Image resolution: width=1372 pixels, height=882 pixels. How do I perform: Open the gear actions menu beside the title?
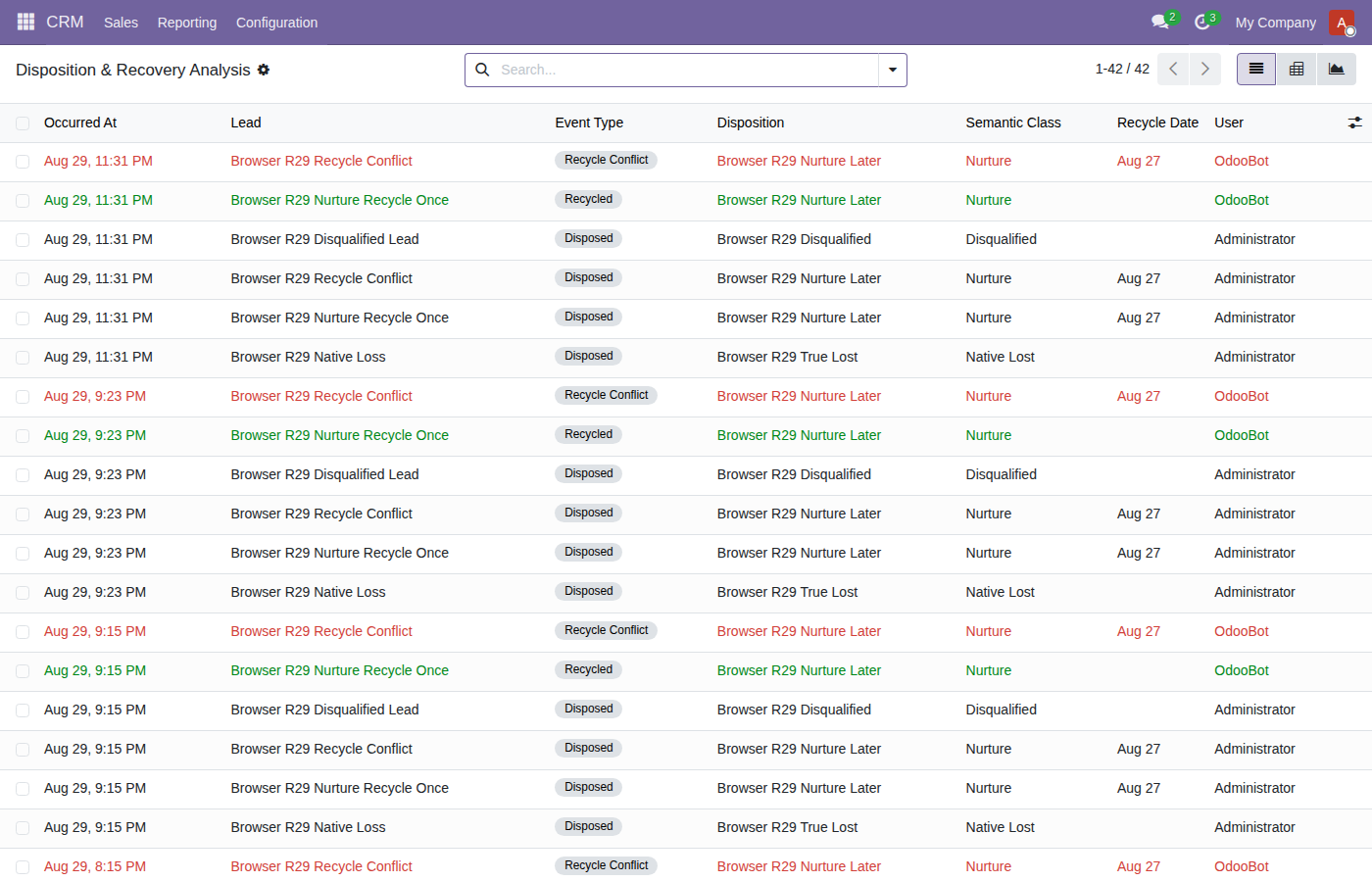264,70
